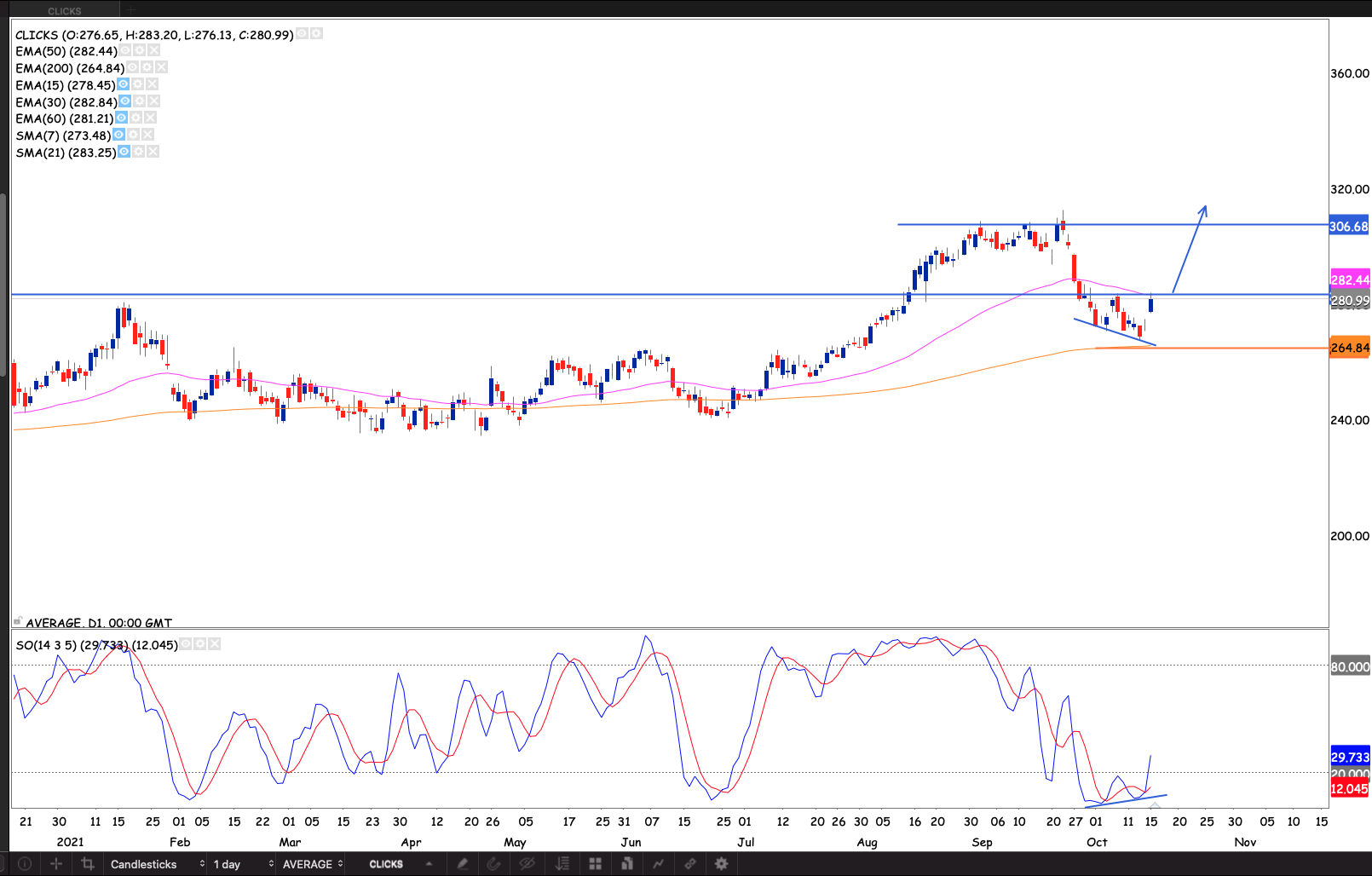Select the crosshair cursor tool

[x=56, y=864]
